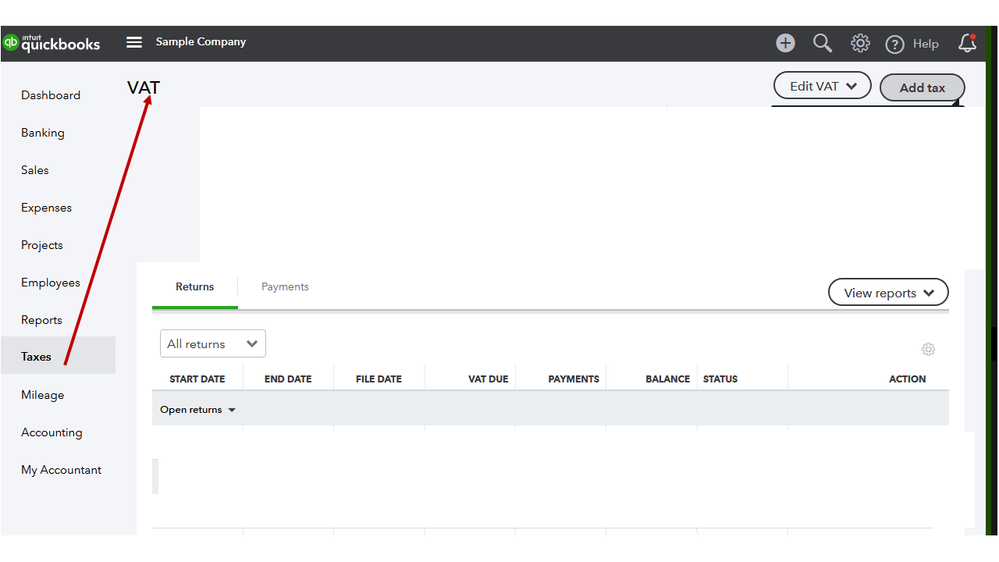Open Mileage in the sidebar
Image resolution: width=999 pixels, height=562 pixels.
click(43, 395)
